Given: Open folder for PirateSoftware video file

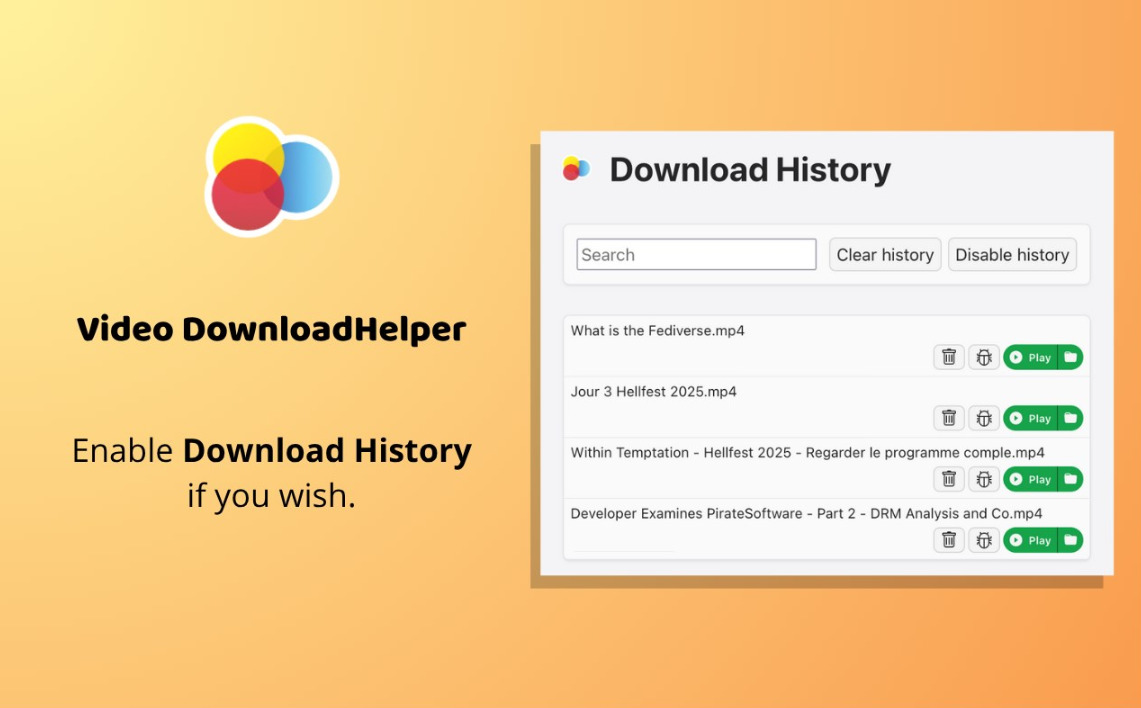Looking at the screenshot, I should click(1070, 541).
